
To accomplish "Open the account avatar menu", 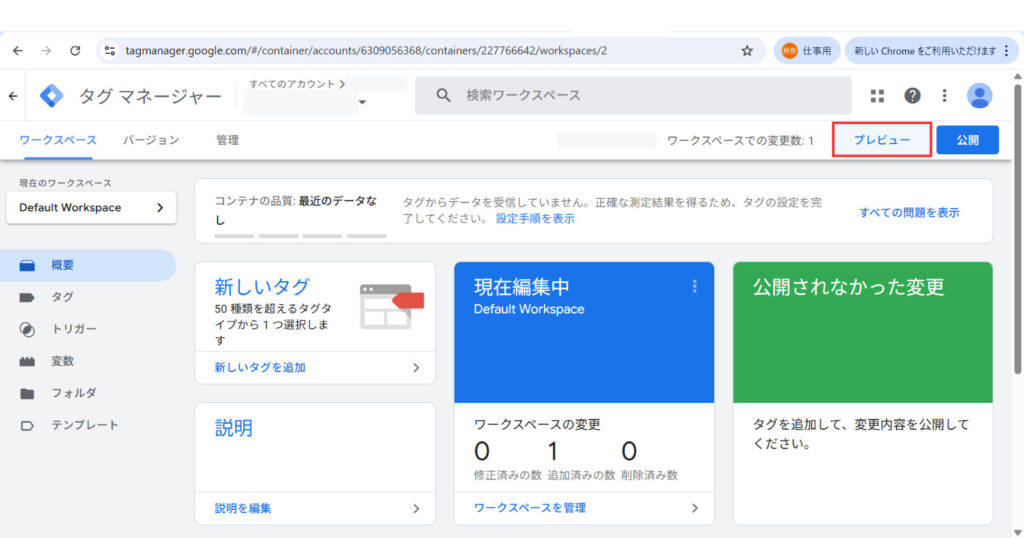I will 980,96.
